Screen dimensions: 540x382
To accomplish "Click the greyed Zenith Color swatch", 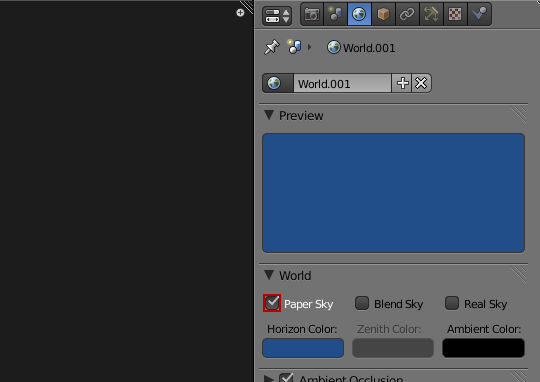I will click(393, 348).
